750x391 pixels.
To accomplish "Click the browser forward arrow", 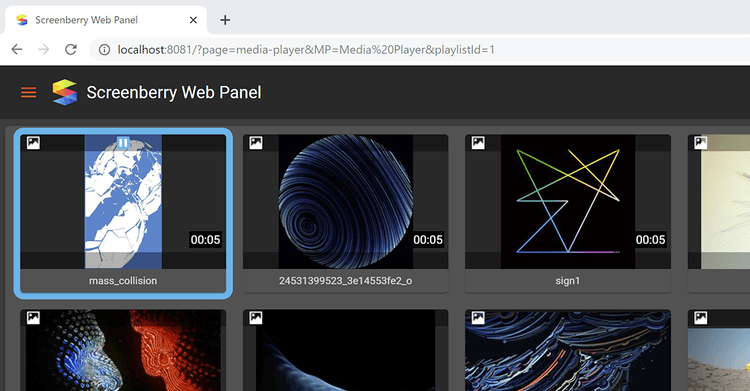I will (x=44, y=49).
